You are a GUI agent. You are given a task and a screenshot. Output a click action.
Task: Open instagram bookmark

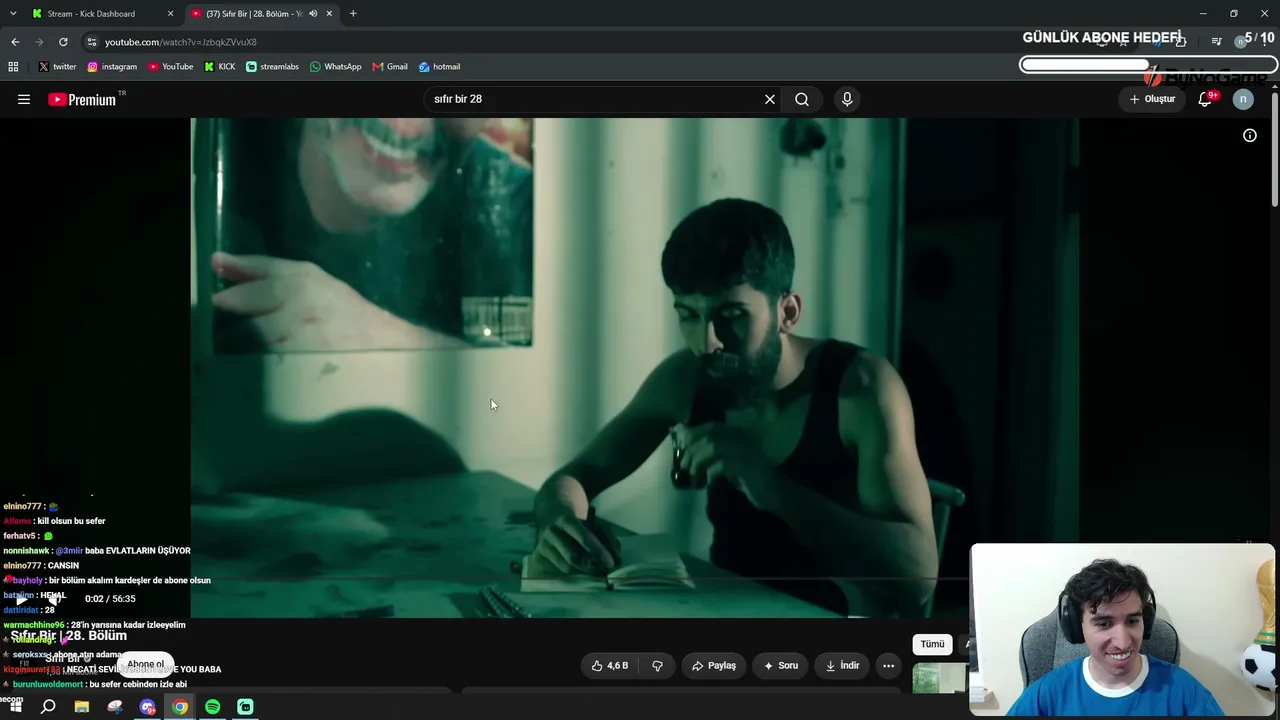pyautogui.click(x=112, y=67)
